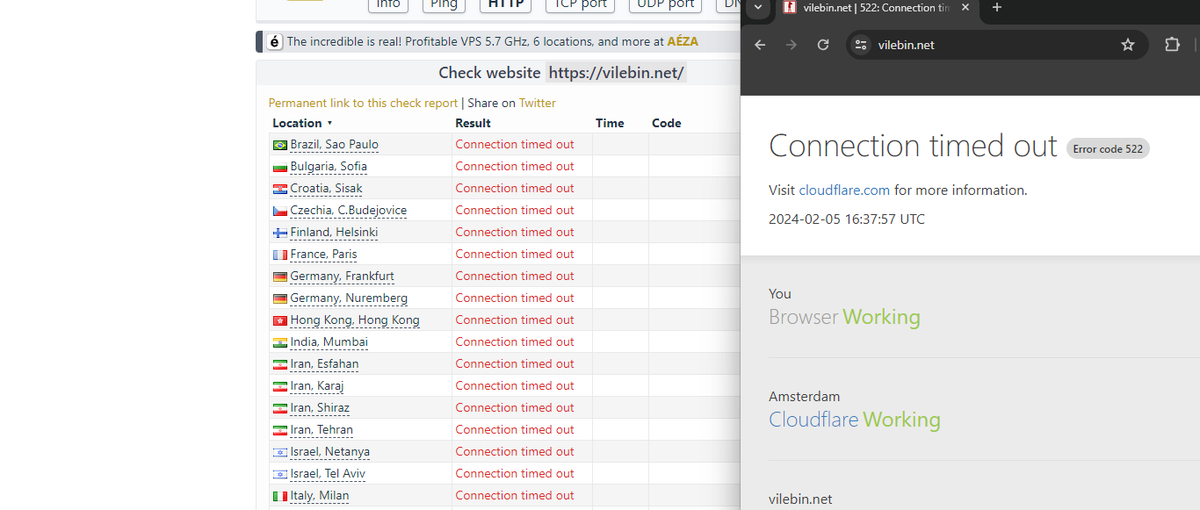Click the Hong Kong flag icon
Screen dimensions: 1200x510
pyautogui.click(x=280, y=321)
